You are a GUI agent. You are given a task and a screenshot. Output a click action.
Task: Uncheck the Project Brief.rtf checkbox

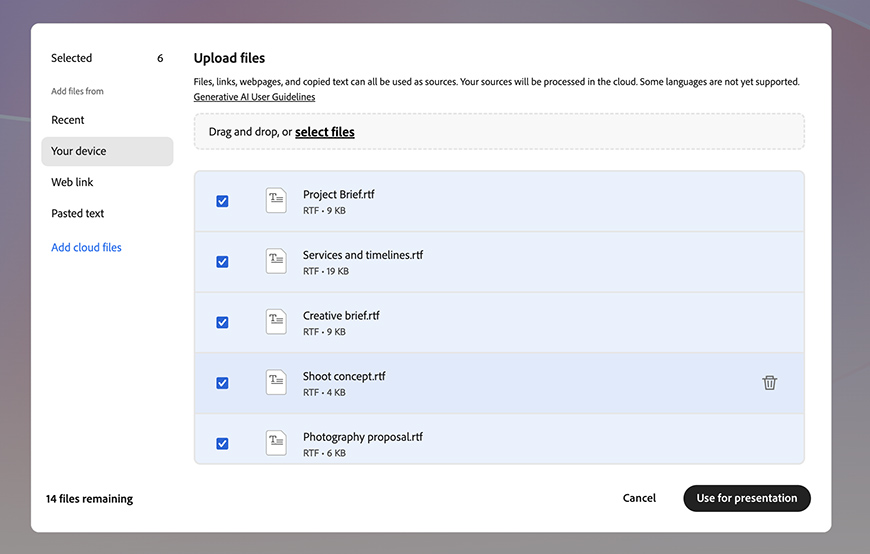(222, 201)
